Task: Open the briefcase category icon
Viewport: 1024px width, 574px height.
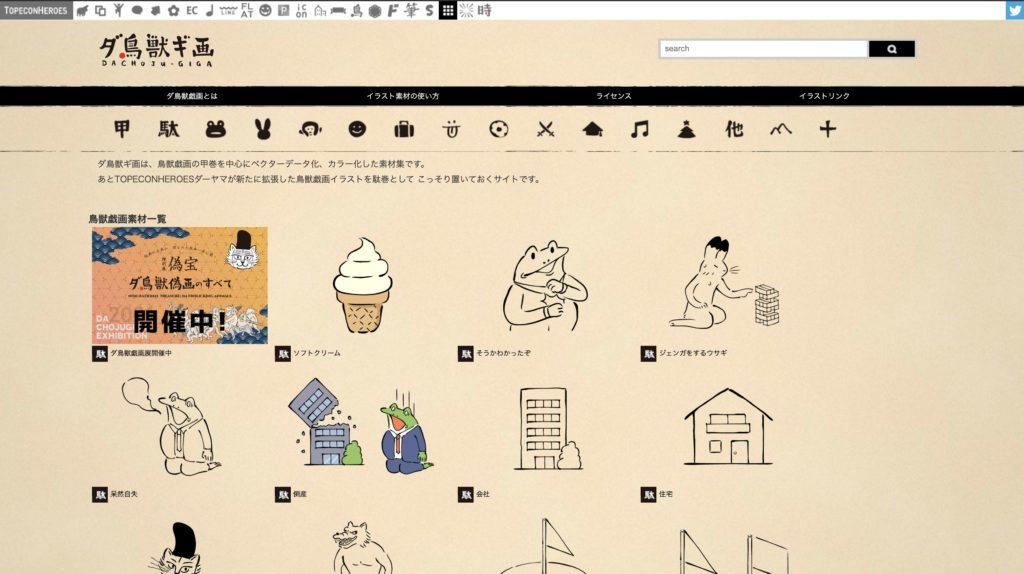Action: (404, 129)
